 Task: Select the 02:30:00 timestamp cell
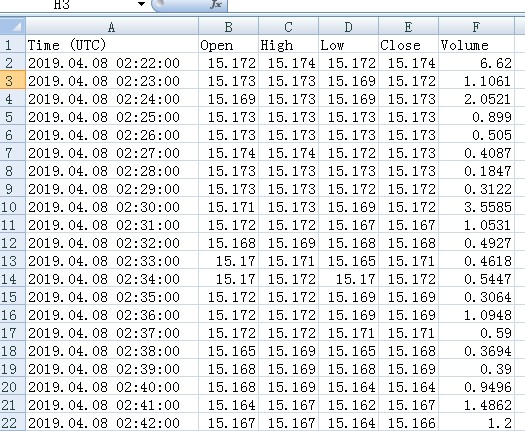pyautogui.click(x=112, y=207)
